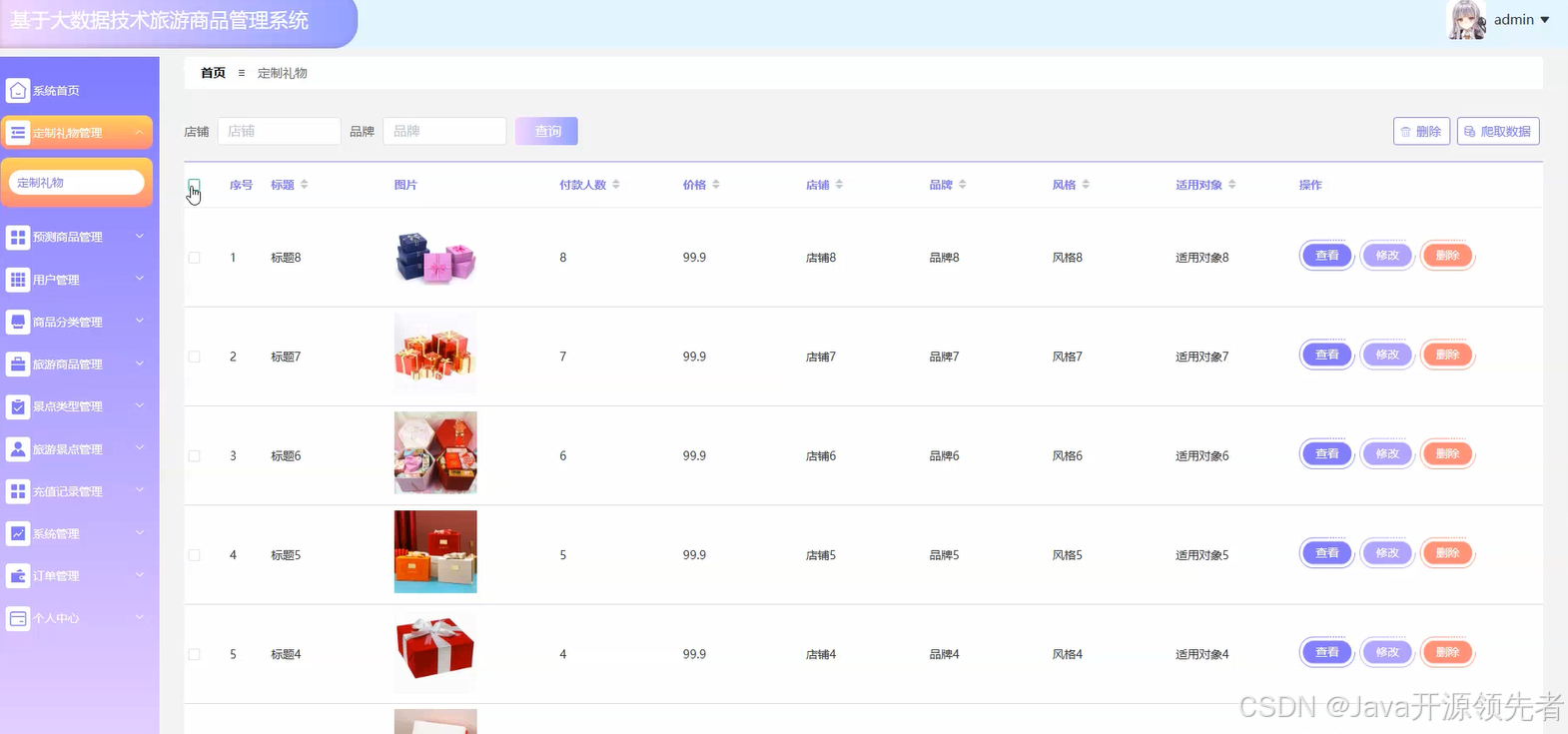Image resolution: width=1568 pixels, height=734 pixels.
Task: Click the 定制礼物管理 list icon
Action: point(18,133)
